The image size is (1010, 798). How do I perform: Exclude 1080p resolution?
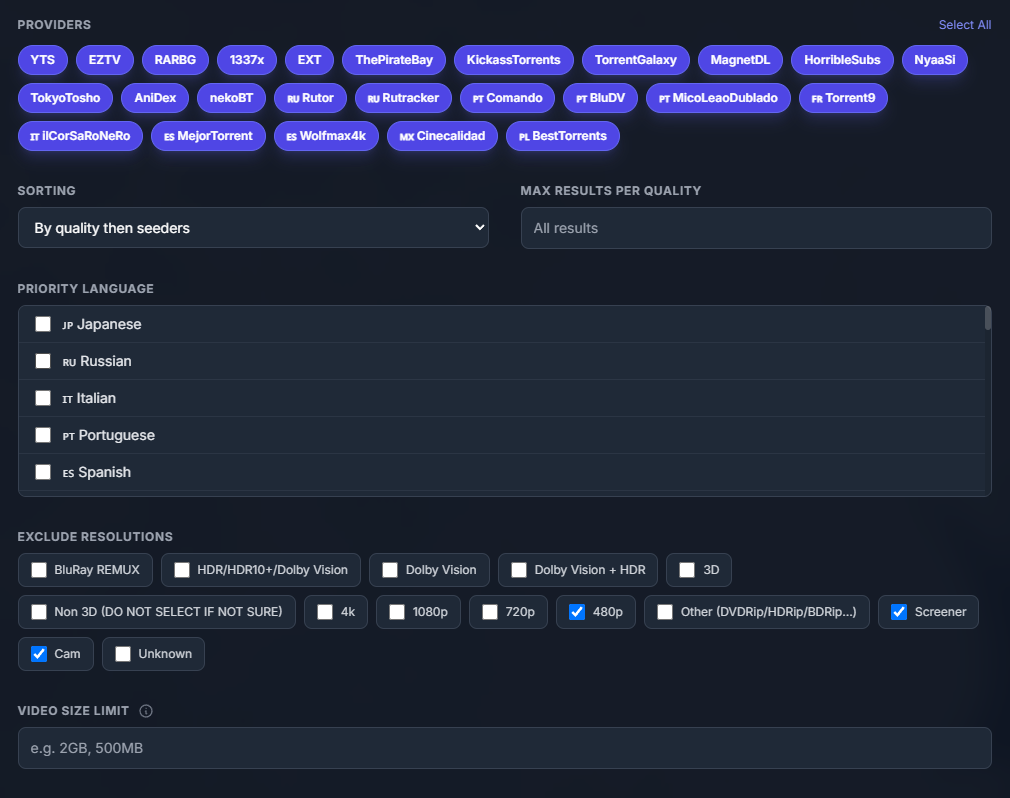tap(397, 612)
